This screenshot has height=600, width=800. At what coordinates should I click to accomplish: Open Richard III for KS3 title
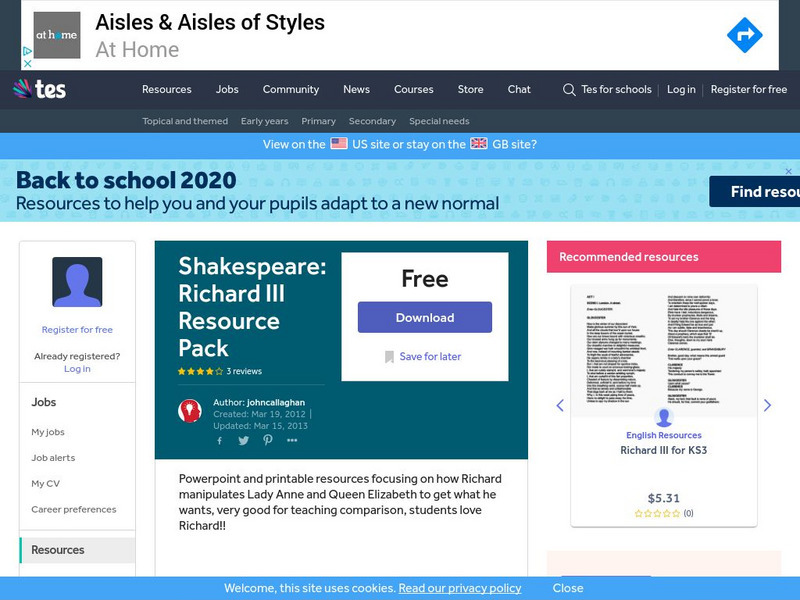663,450
